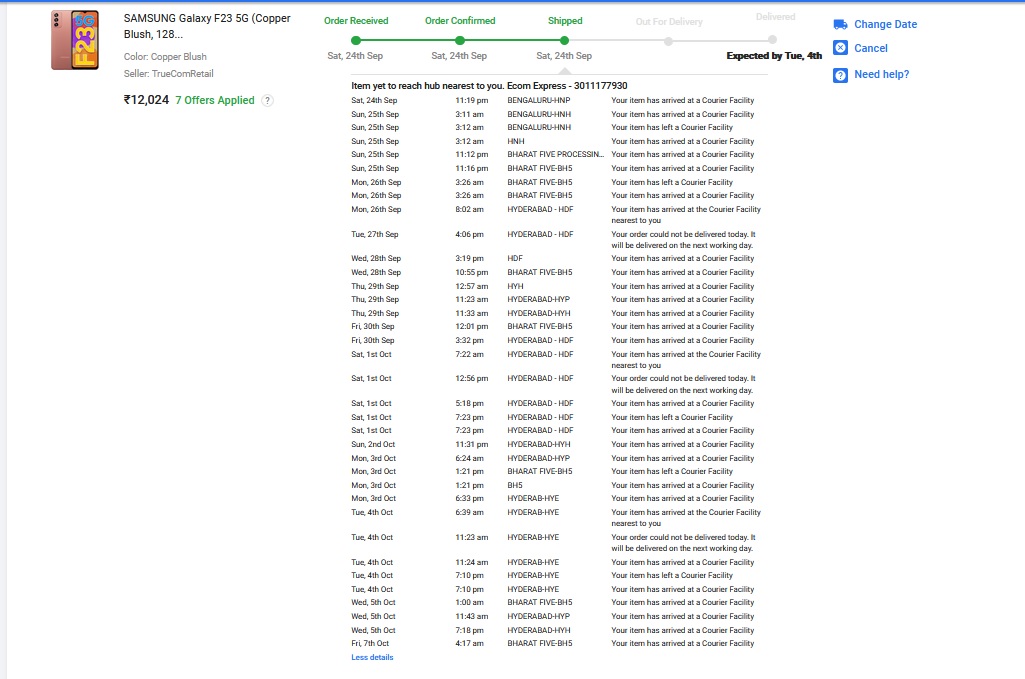1025x679 pixels.
Task: Select the HYDERABAD-HYP 11:23 am location
Action: [x=539, y=299]
